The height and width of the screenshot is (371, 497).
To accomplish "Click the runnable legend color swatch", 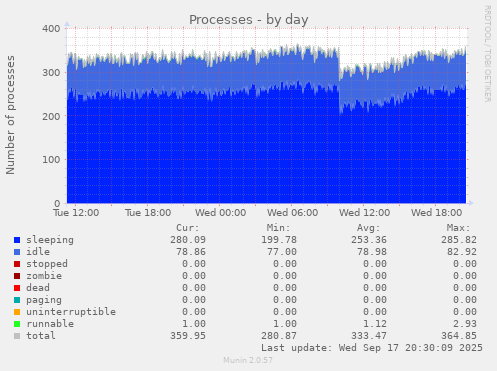I will tap(17, 324).
